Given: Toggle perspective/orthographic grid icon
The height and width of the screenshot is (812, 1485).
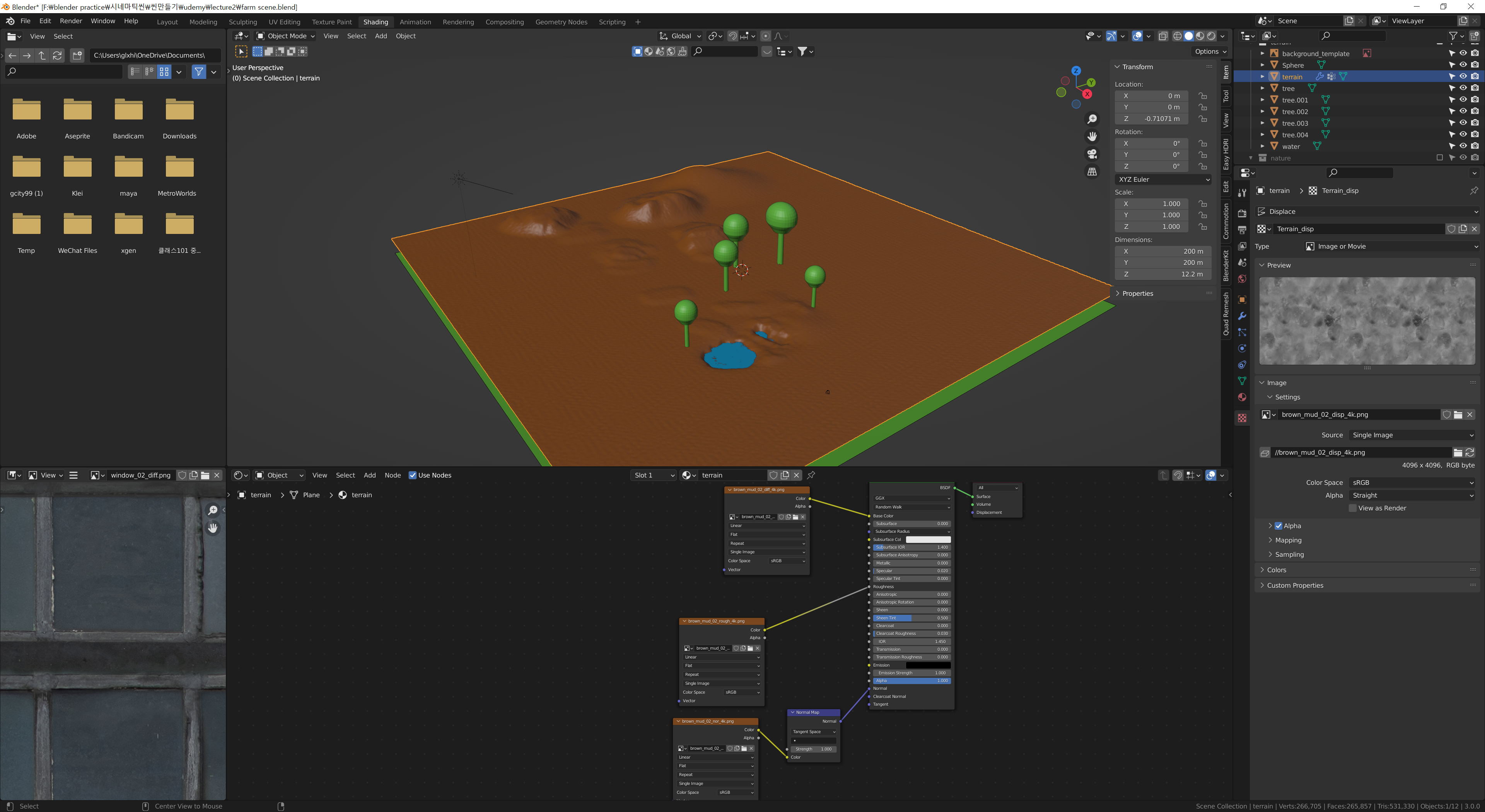Looking at the screenshot, I should [1092, 172].
